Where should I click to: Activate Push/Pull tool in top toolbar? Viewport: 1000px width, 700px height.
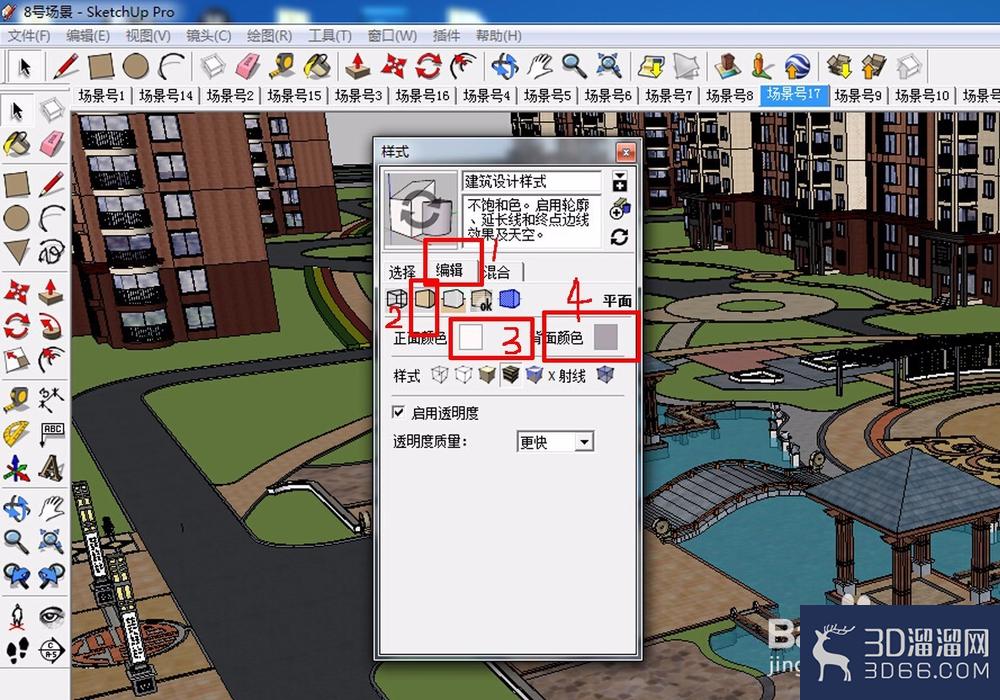tap(358, 66)
